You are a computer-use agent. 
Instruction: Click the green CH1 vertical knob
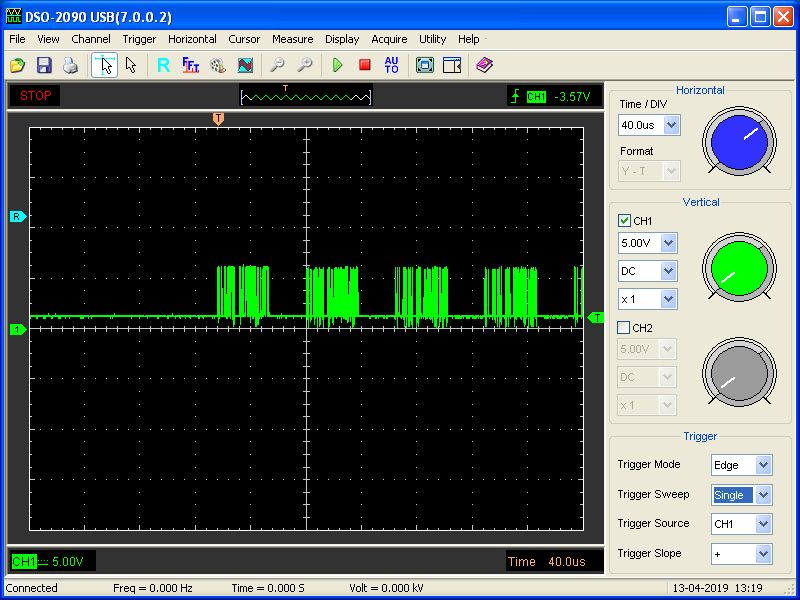739,266
